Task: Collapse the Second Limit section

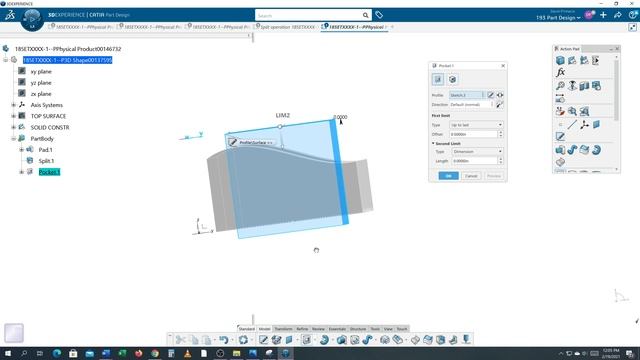Action: [x=433, y=144]
